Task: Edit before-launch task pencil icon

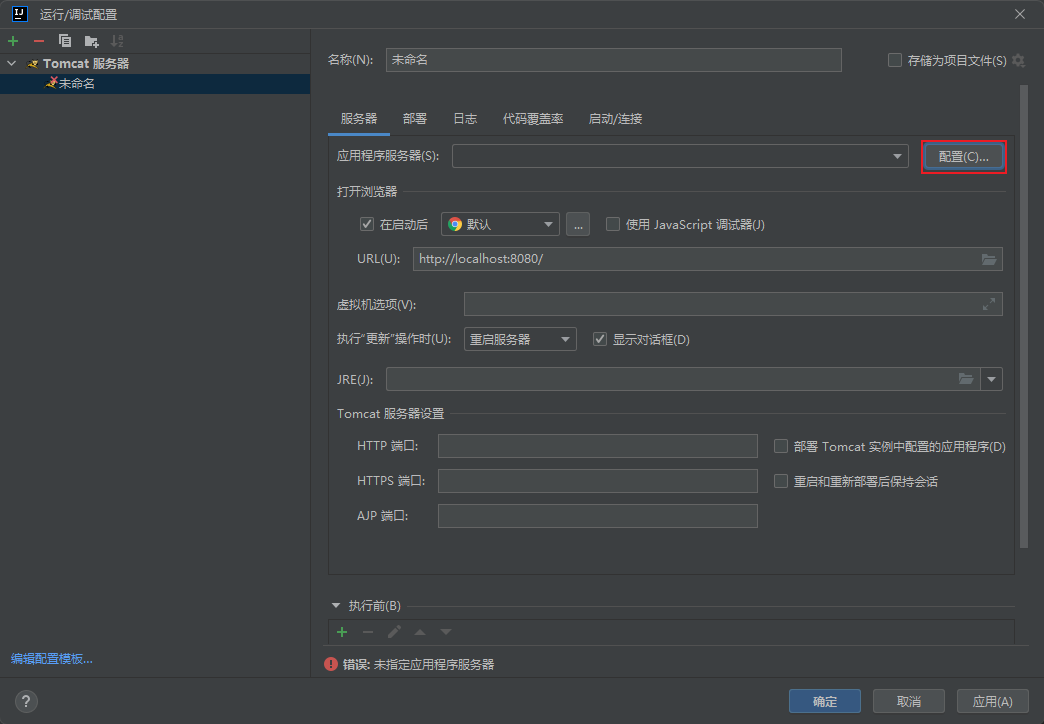Action: (394, 631)
